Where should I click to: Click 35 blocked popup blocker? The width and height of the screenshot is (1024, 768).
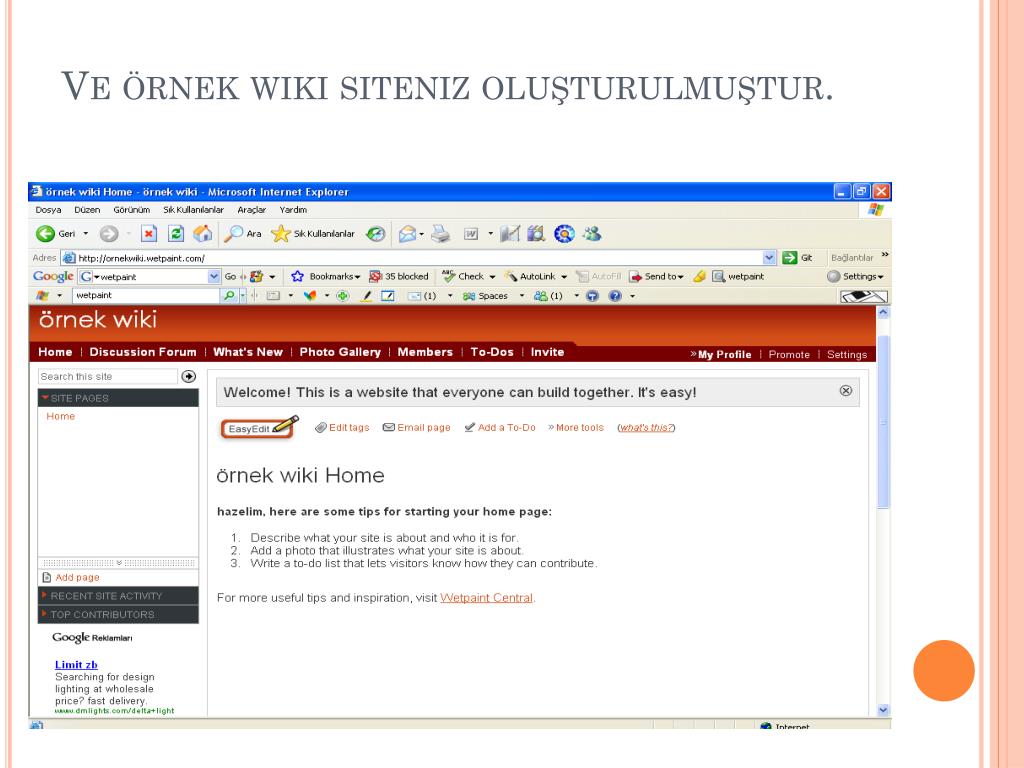coord(399,276)
